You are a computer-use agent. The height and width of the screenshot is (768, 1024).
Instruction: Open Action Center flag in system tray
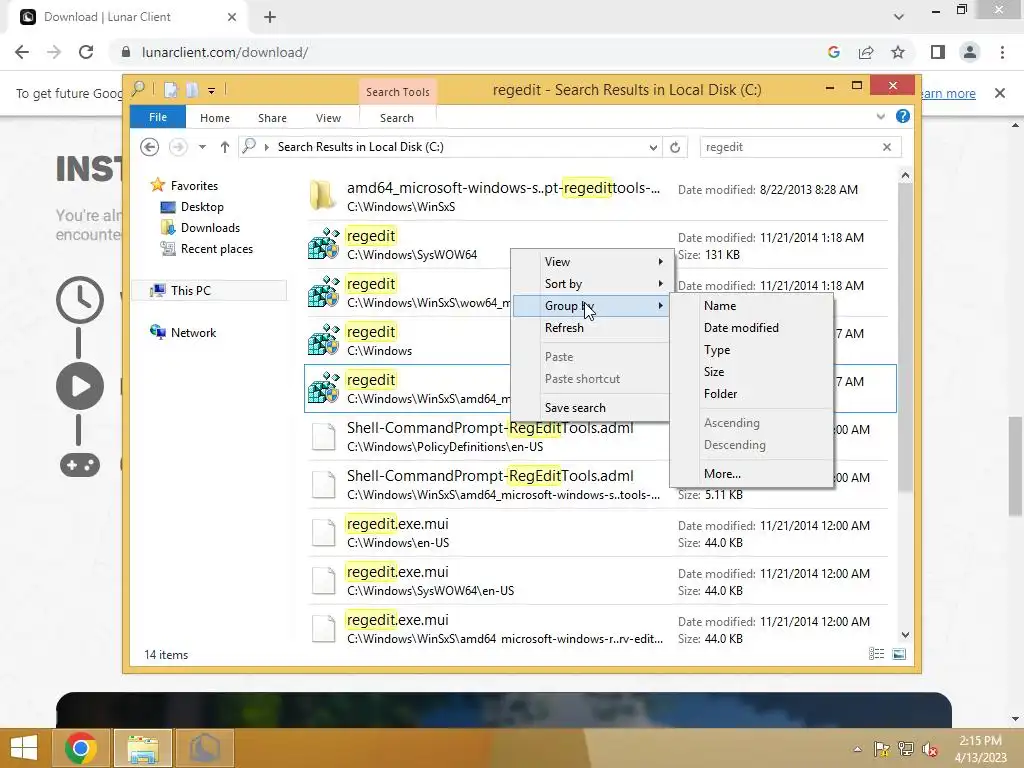point(881,750)
